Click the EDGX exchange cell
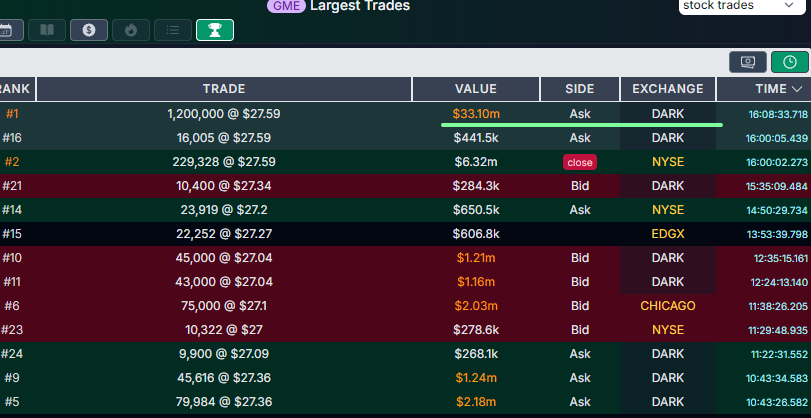 coord(668,234)
